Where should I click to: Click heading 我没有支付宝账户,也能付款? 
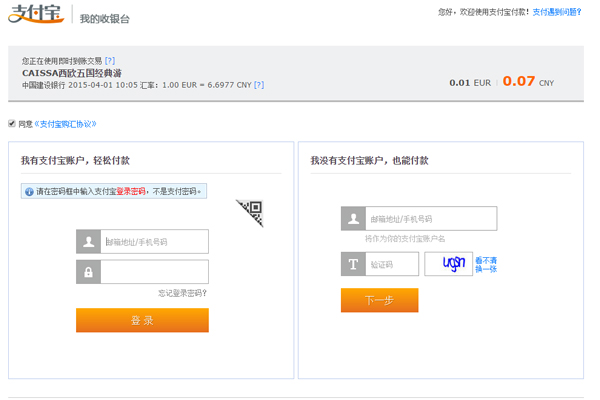tap(369, 160)
